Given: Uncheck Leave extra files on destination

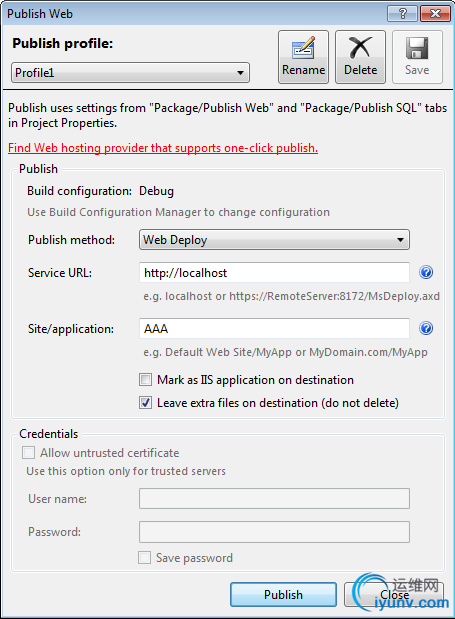Looking at the screenshot, I should coord(146,403).
